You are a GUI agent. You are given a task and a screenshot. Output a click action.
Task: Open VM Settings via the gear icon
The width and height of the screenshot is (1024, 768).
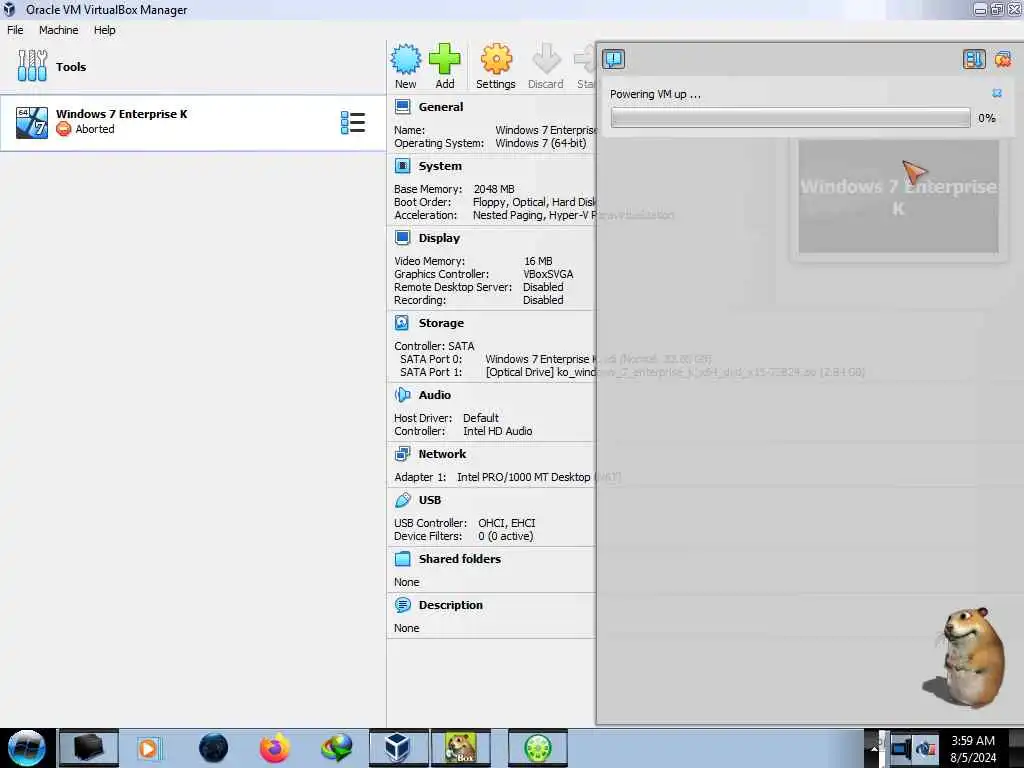coord(496,59)
